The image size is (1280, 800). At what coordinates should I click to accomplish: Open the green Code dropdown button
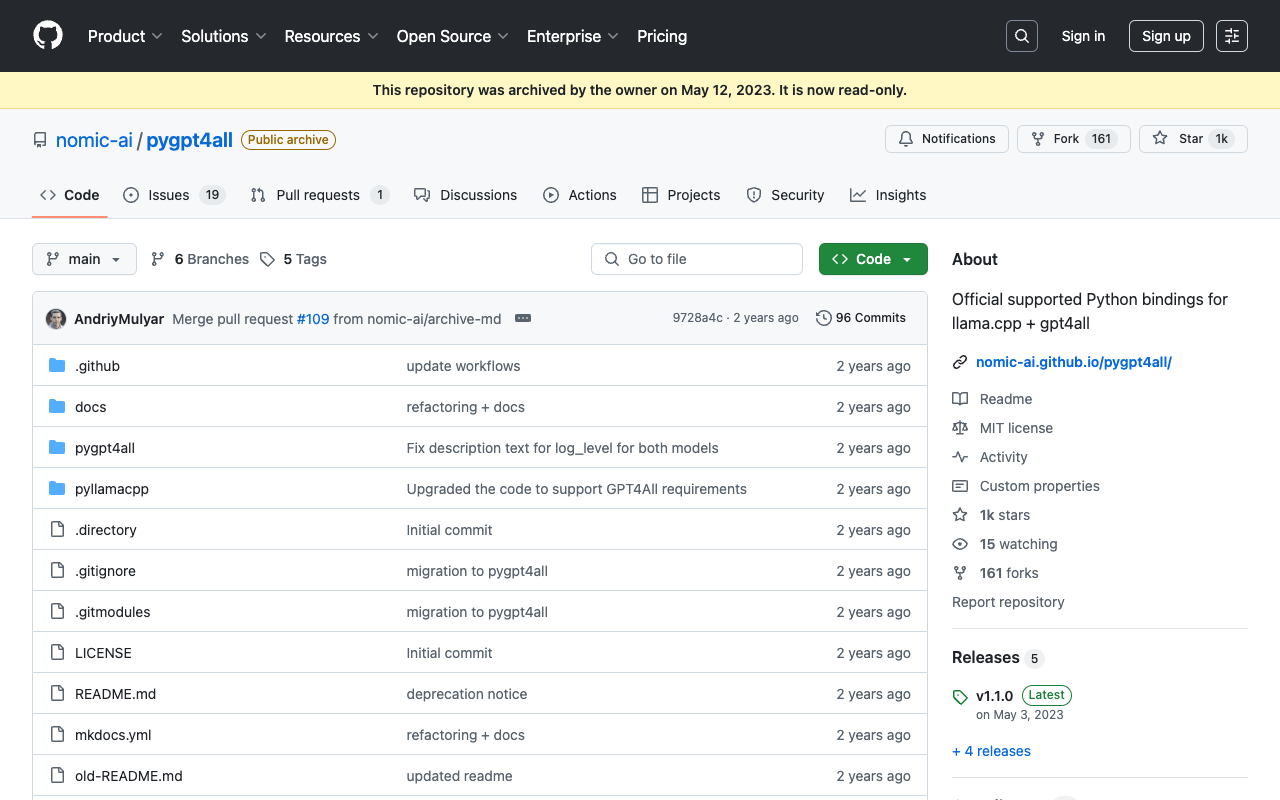tap(873, 259)
